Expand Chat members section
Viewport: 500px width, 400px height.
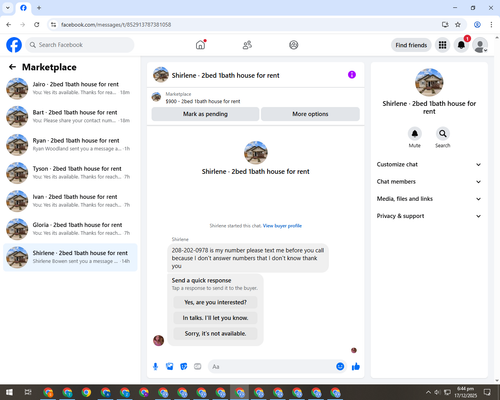point(429,182)
